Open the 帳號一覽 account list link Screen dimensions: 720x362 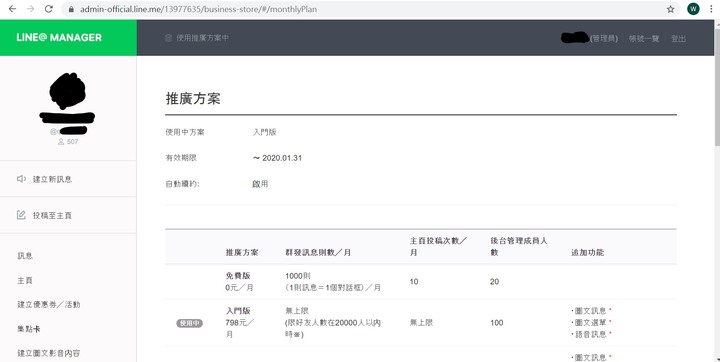(644, 39)
